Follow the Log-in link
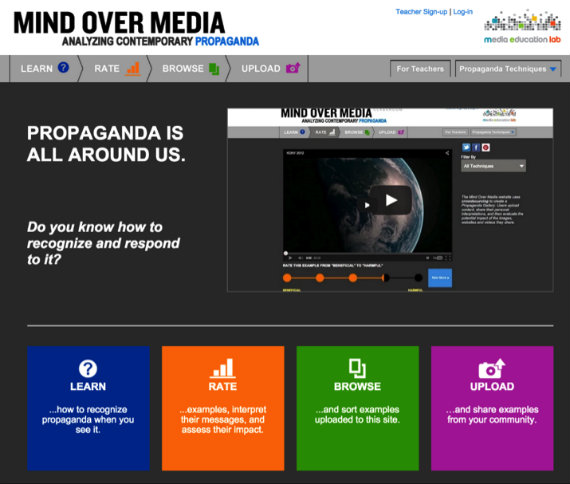The height and width of the screenshot is (484, 570). point(463,12)
